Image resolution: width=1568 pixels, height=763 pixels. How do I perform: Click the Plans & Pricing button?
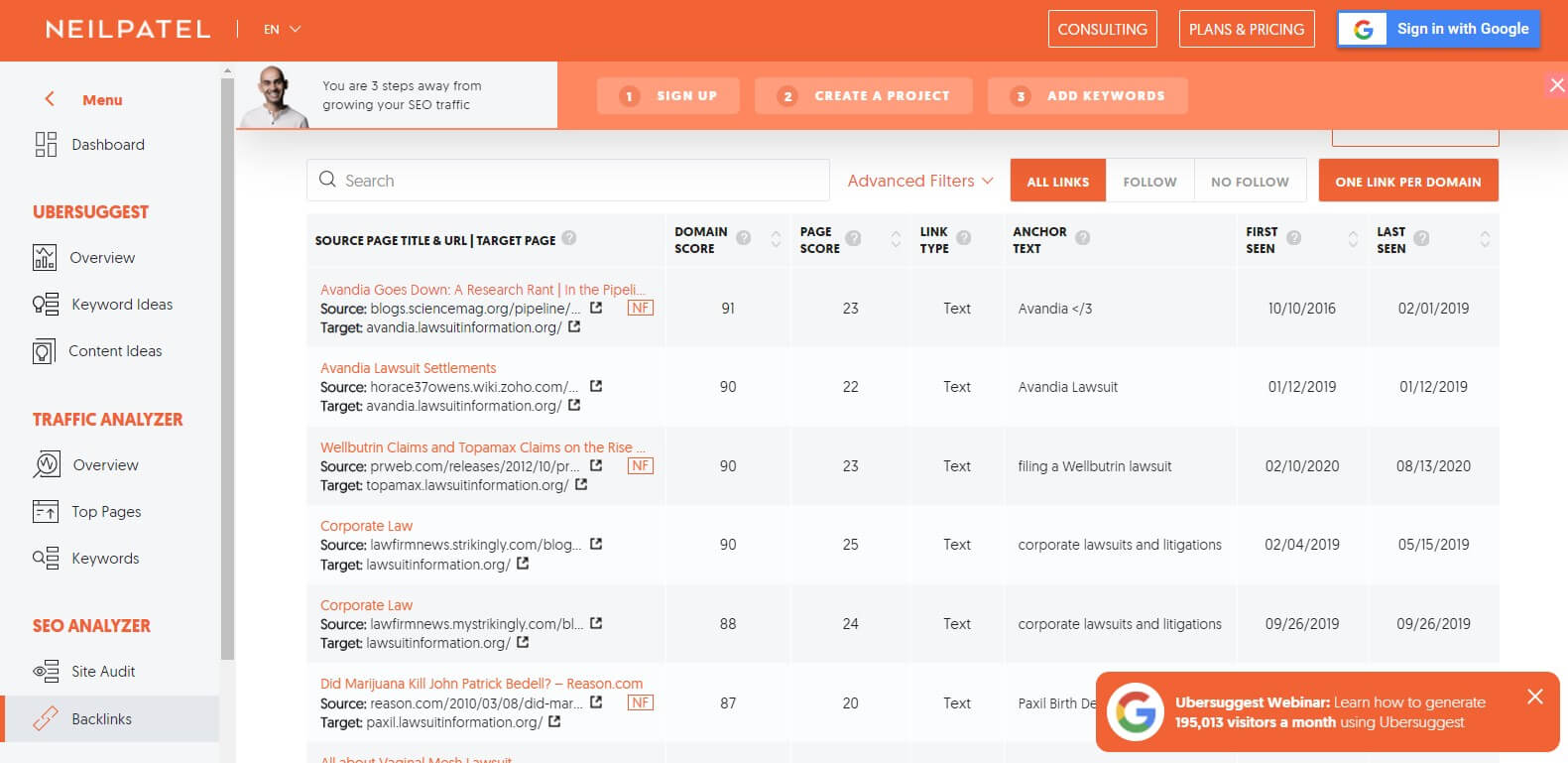1247,30
